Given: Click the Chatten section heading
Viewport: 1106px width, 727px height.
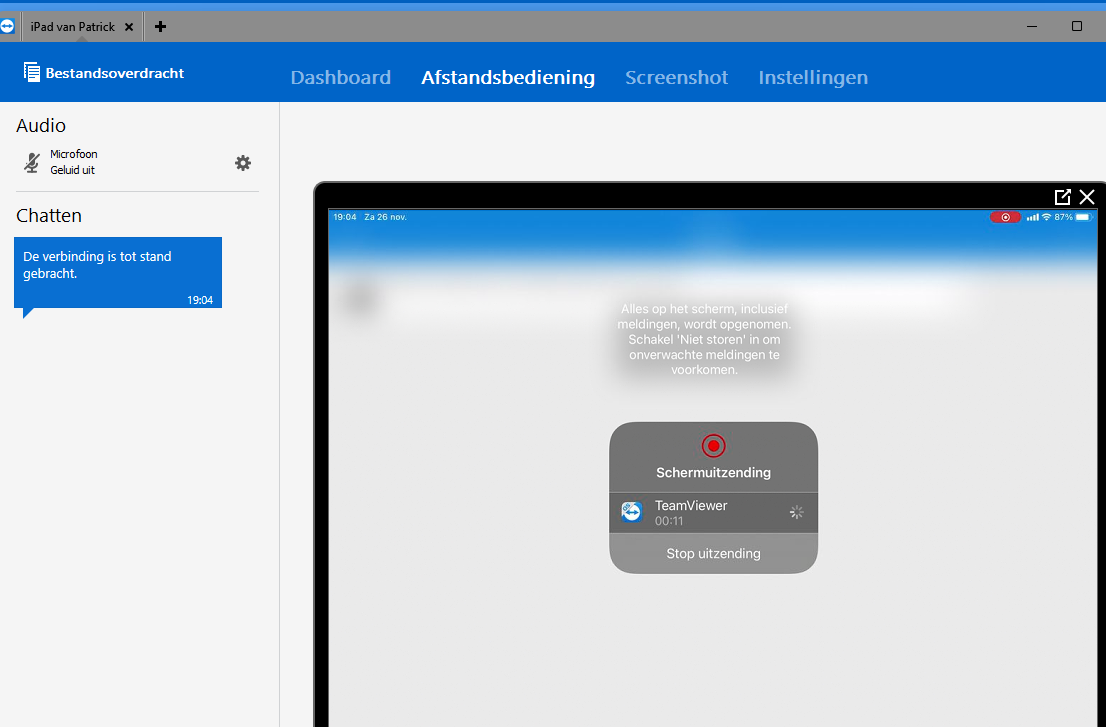Looking at the screenshot, I should tap(49, 216).
